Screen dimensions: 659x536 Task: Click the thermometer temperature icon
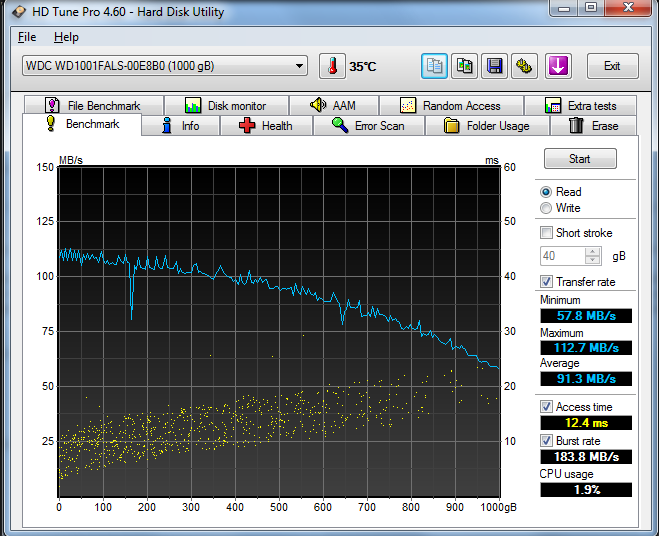[332, 66]
